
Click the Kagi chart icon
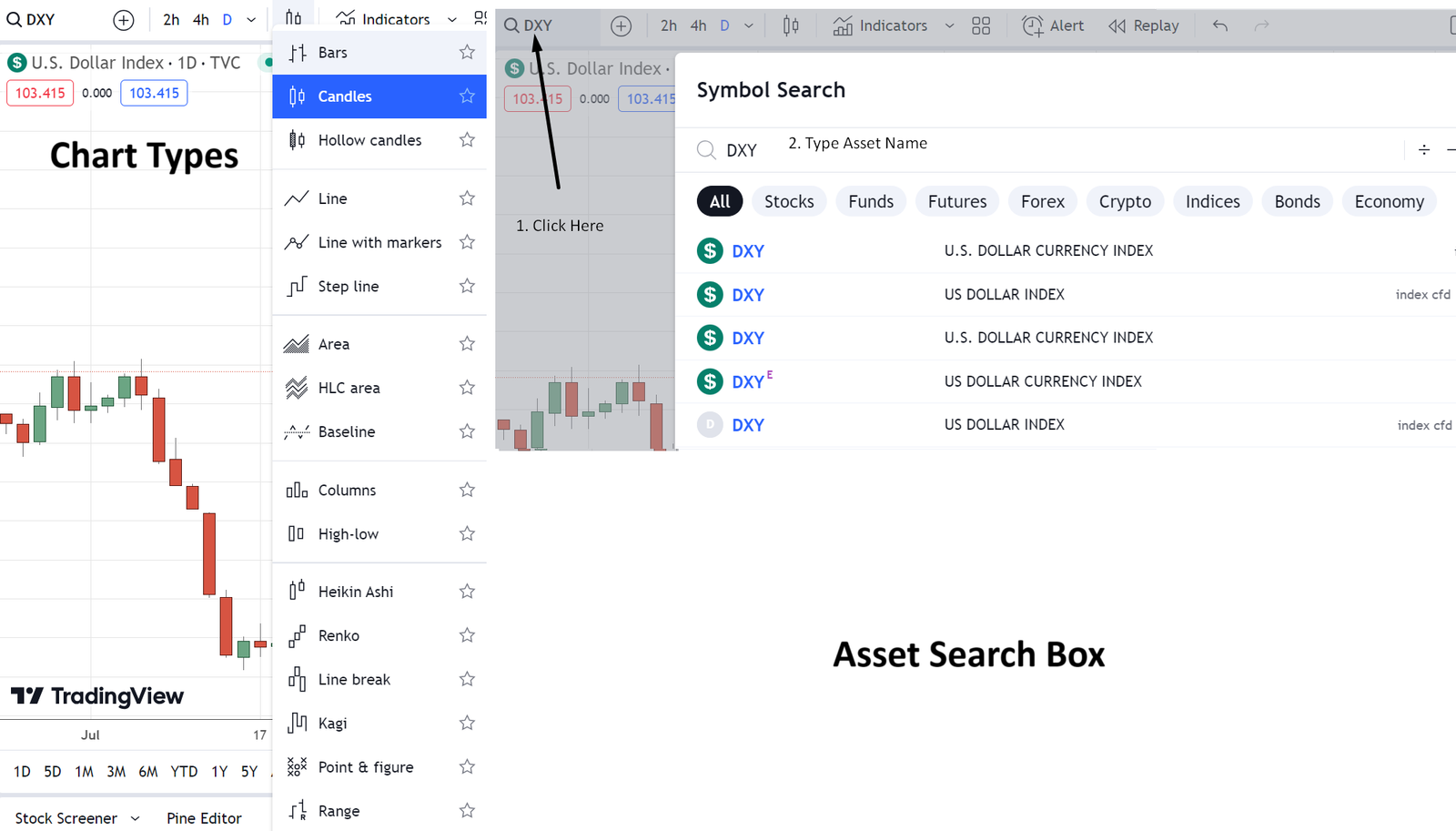(x=297, y=723)
